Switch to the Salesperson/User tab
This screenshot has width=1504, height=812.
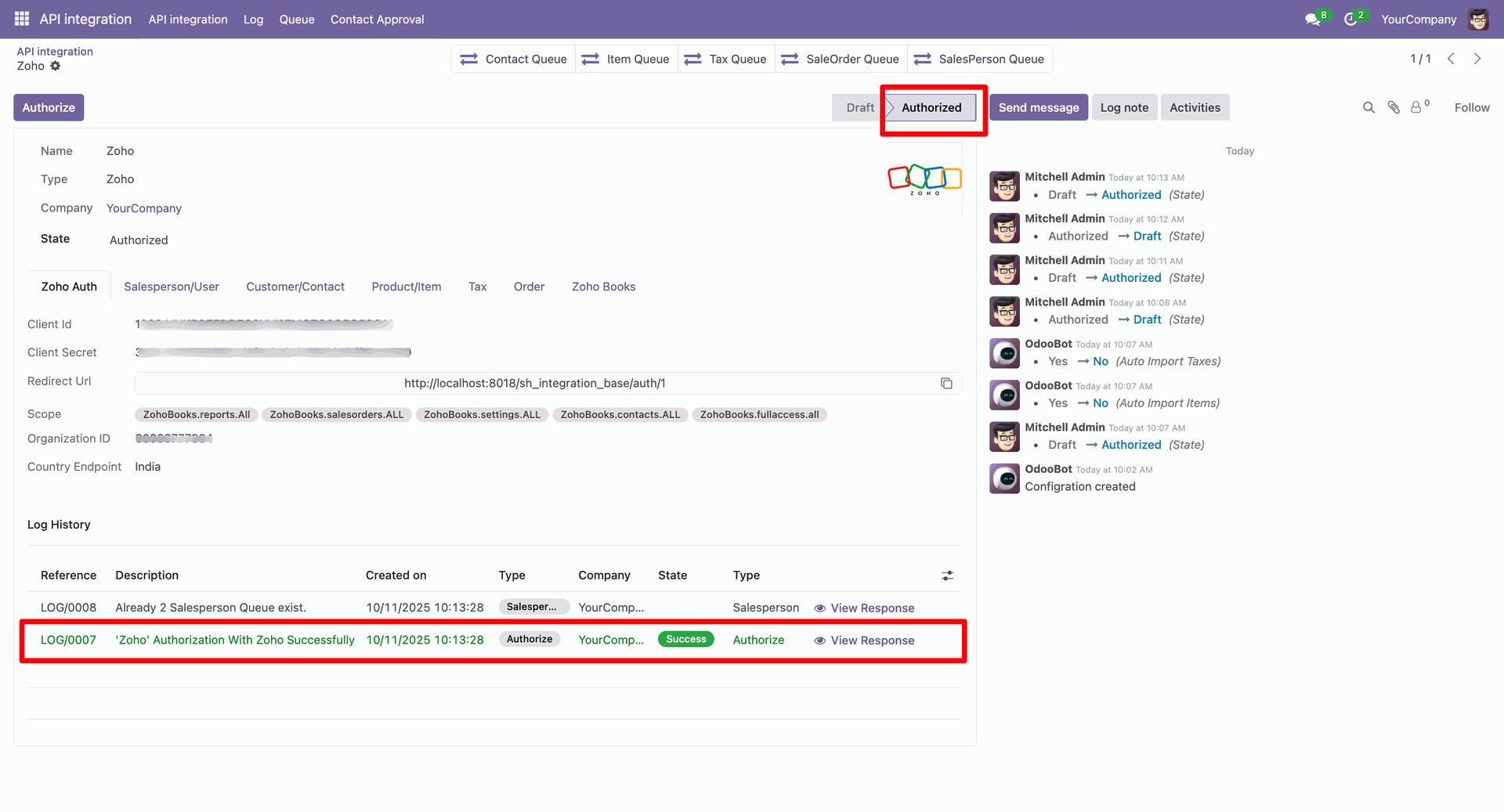point(172,287)
